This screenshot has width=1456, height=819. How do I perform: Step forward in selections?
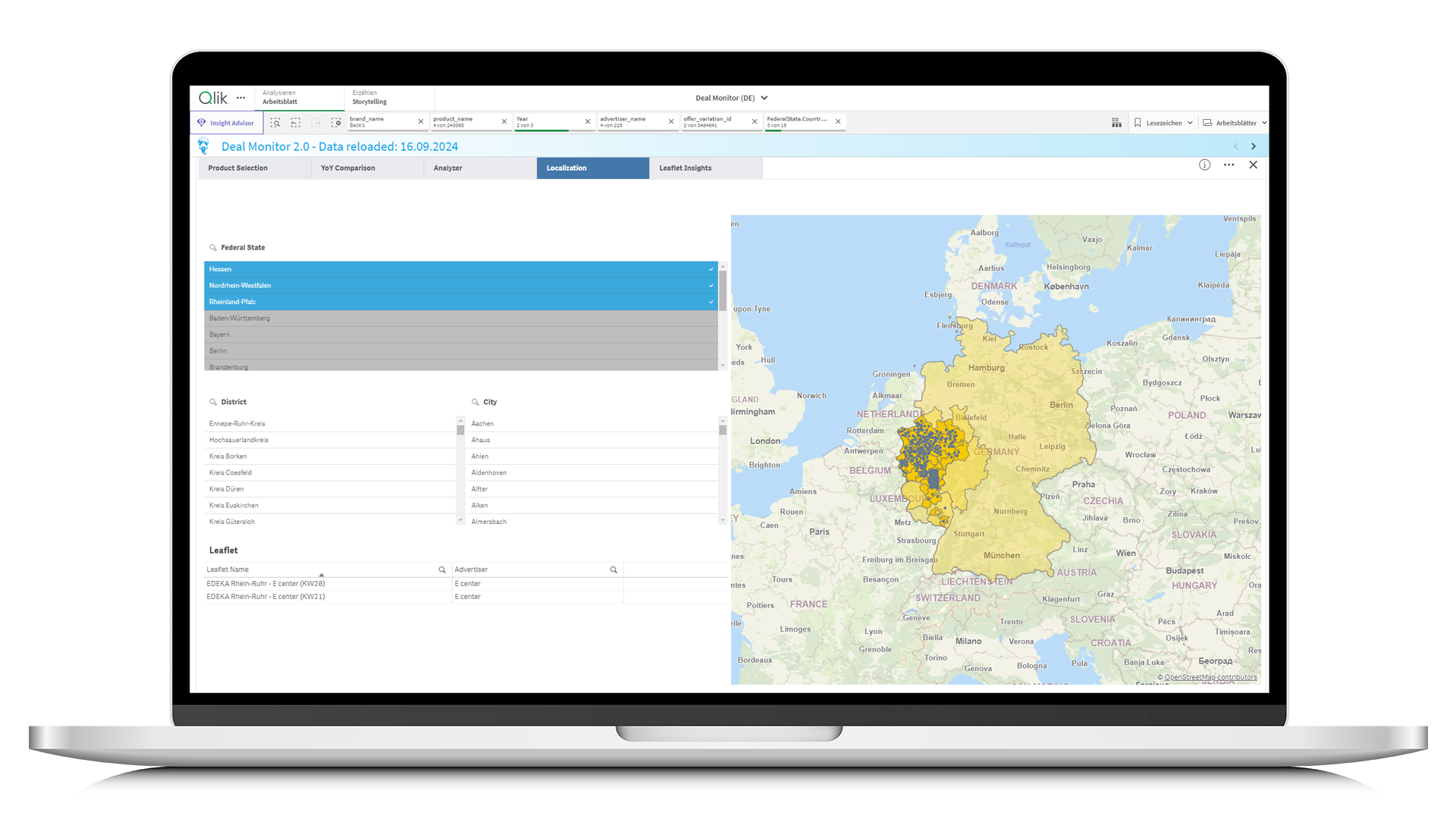316,122
